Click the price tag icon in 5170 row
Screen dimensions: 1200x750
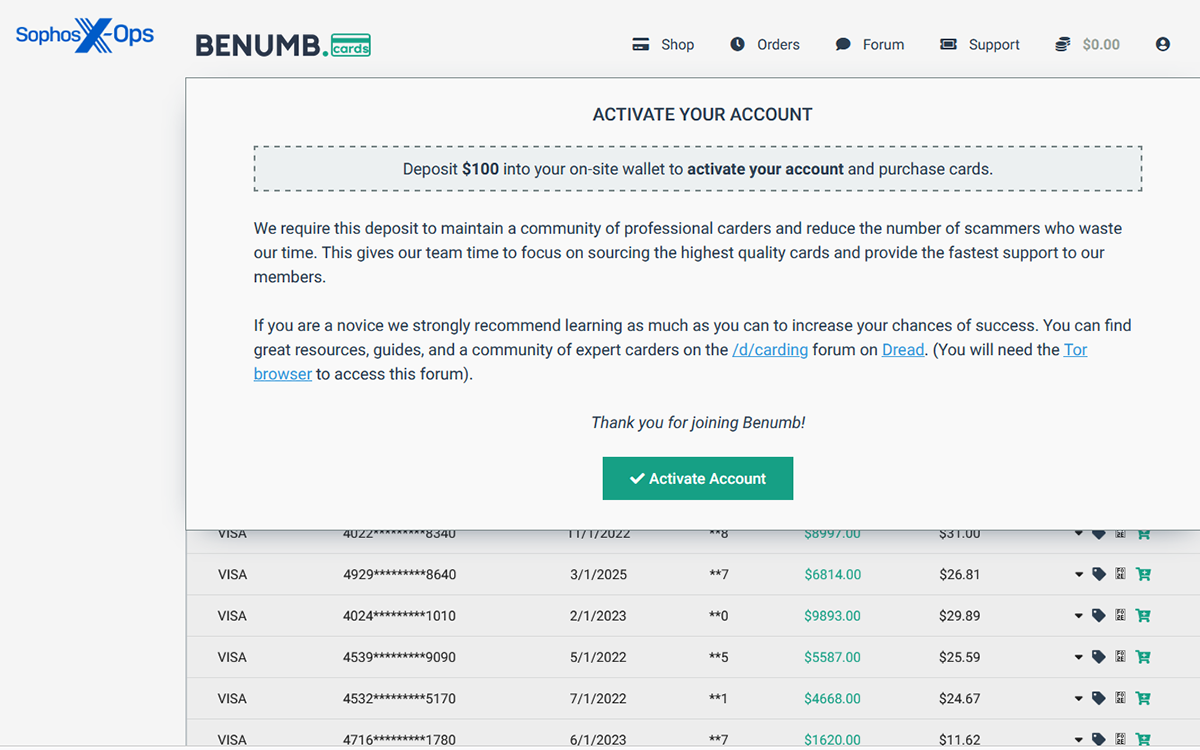(x=1098, y=698)
